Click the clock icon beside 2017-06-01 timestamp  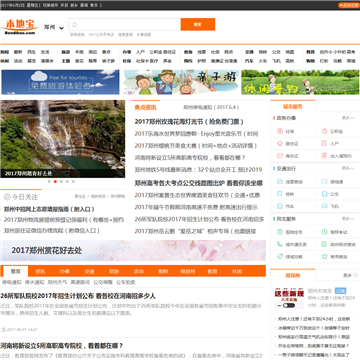3,330
